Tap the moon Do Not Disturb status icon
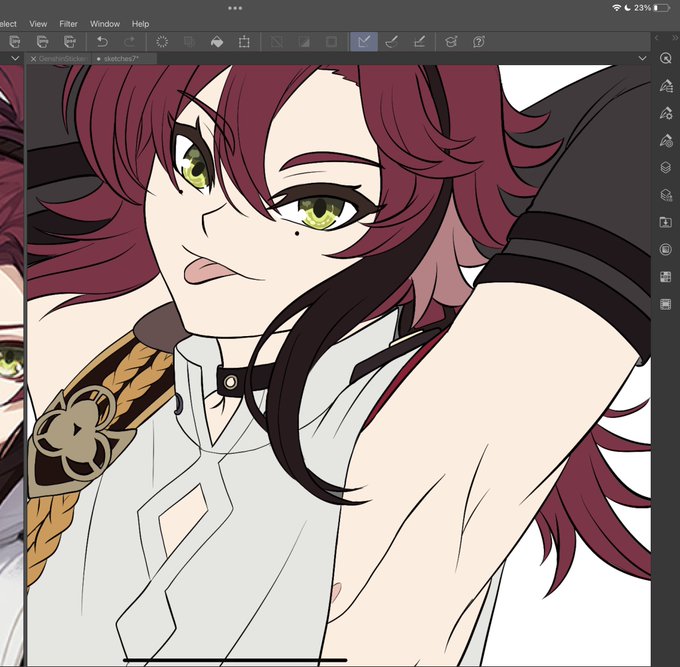The width and height of the screenshot is (680, 667). pos(628,8)
